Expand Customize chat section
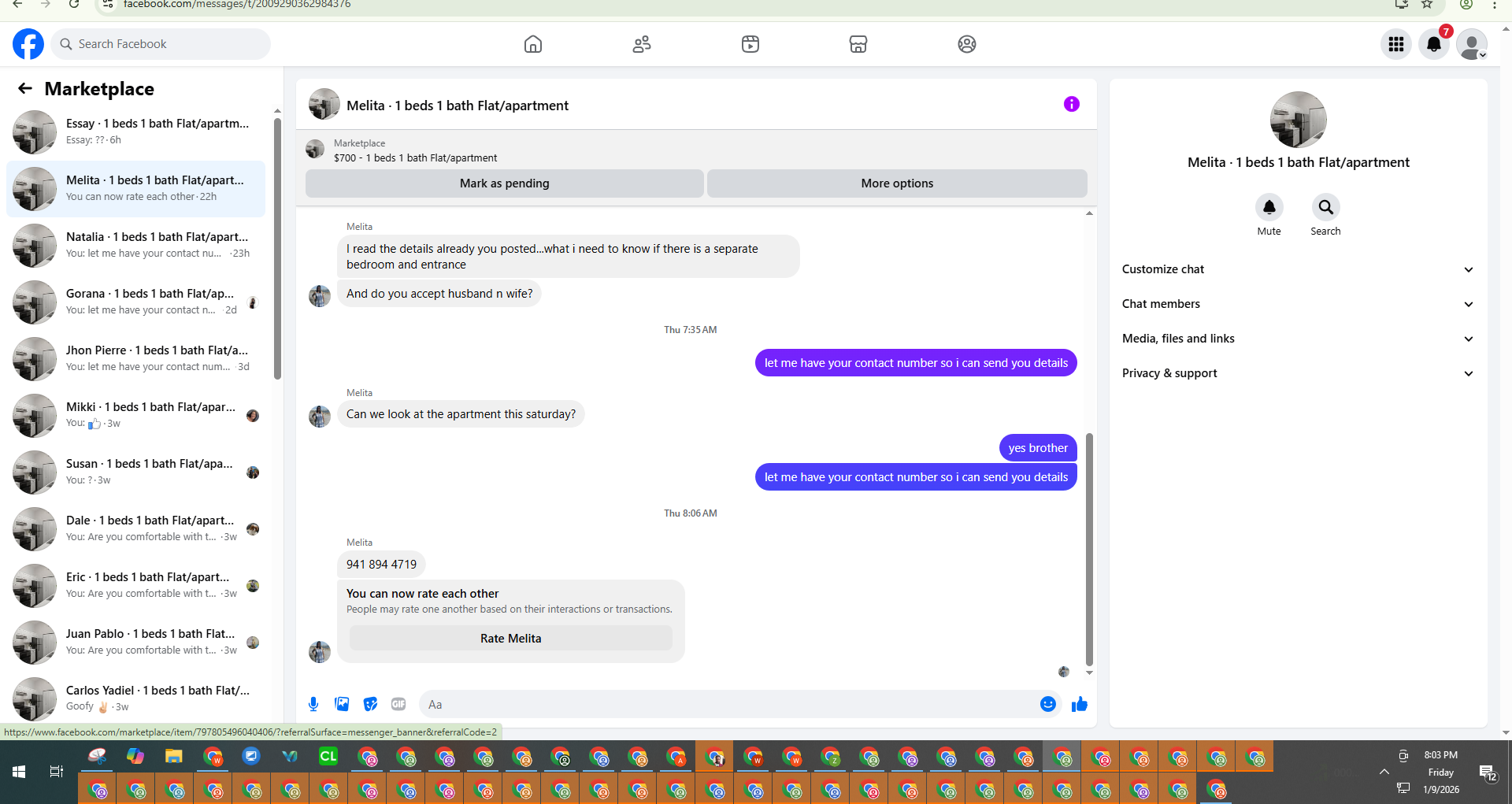 point(1297,269)
